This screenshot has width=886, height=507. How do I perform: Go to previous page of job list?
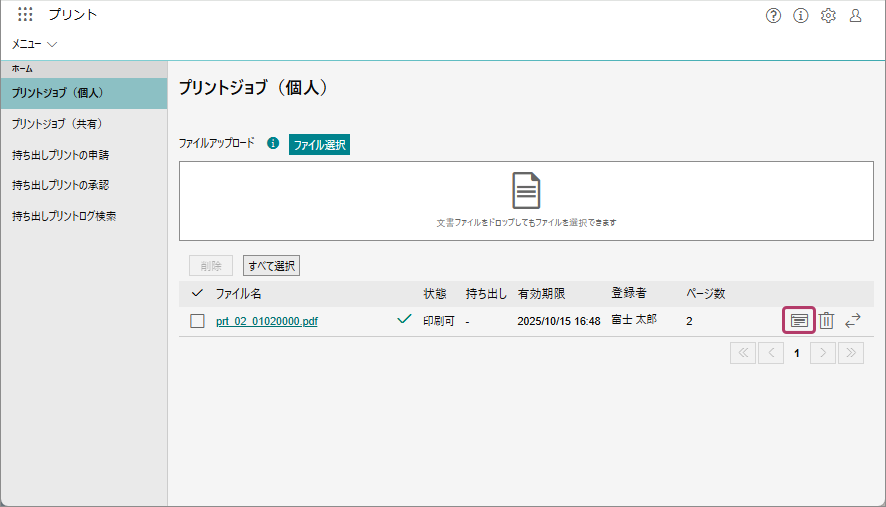coord(771,353)
